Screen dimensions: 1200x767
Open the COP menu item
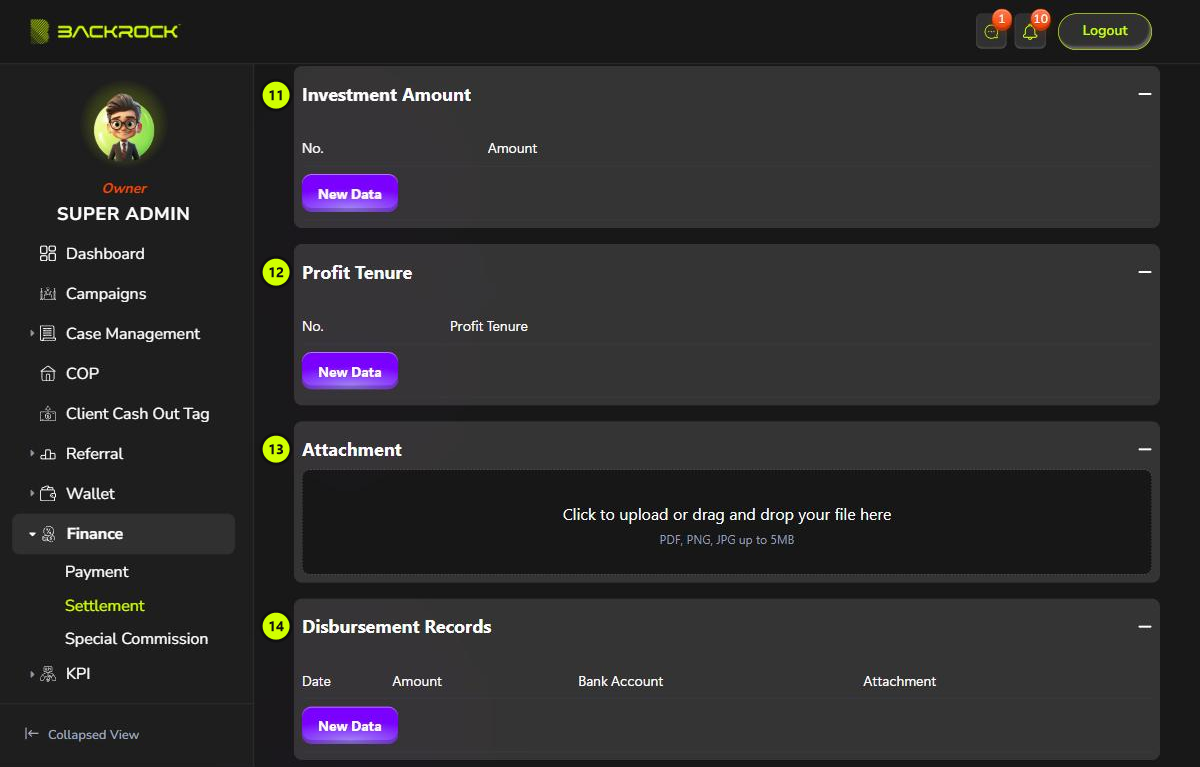click(x=82, y=374)
